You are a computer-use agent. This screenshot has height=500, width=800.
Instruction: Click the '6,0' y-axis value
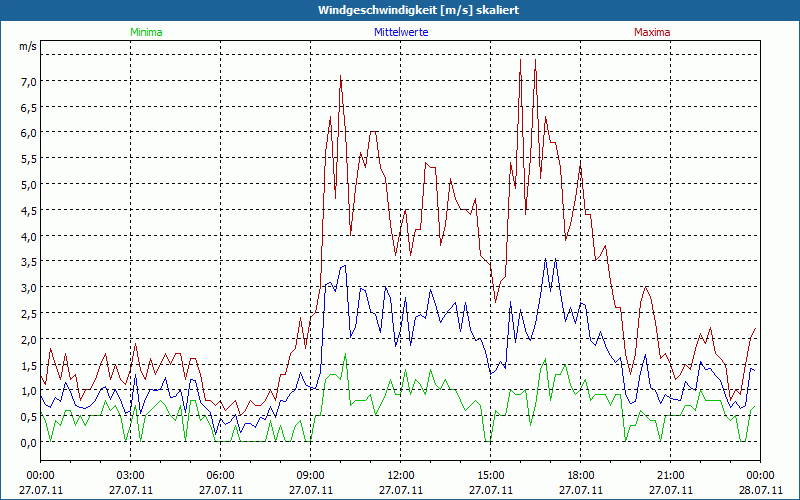[x=29, y=133]
